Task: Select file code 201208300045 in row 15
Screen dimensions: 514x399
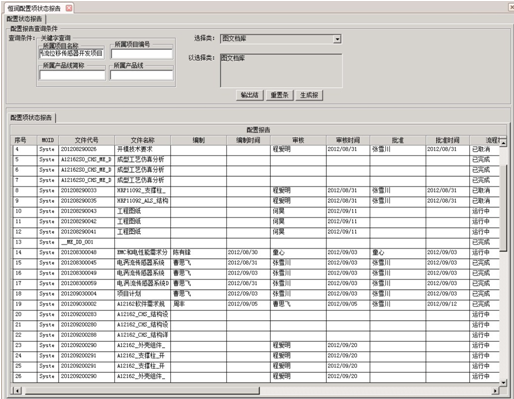Action: tap(86, 263)
